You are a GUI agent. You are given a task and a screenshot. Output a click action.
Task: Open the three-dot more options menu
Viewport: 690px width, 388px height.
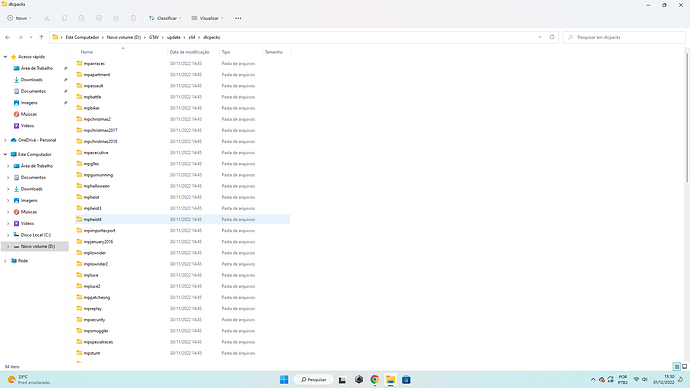tap(238, 18)
